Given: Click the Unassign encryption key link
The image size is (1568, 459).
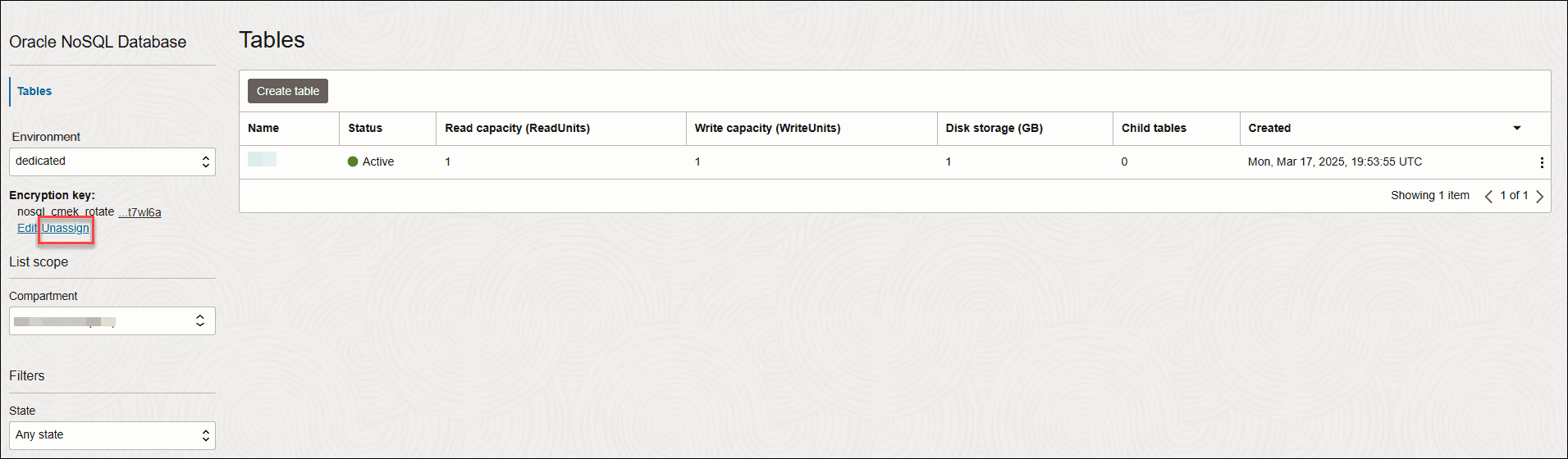Looking at the screenshot, I should (x=66, y=228).
